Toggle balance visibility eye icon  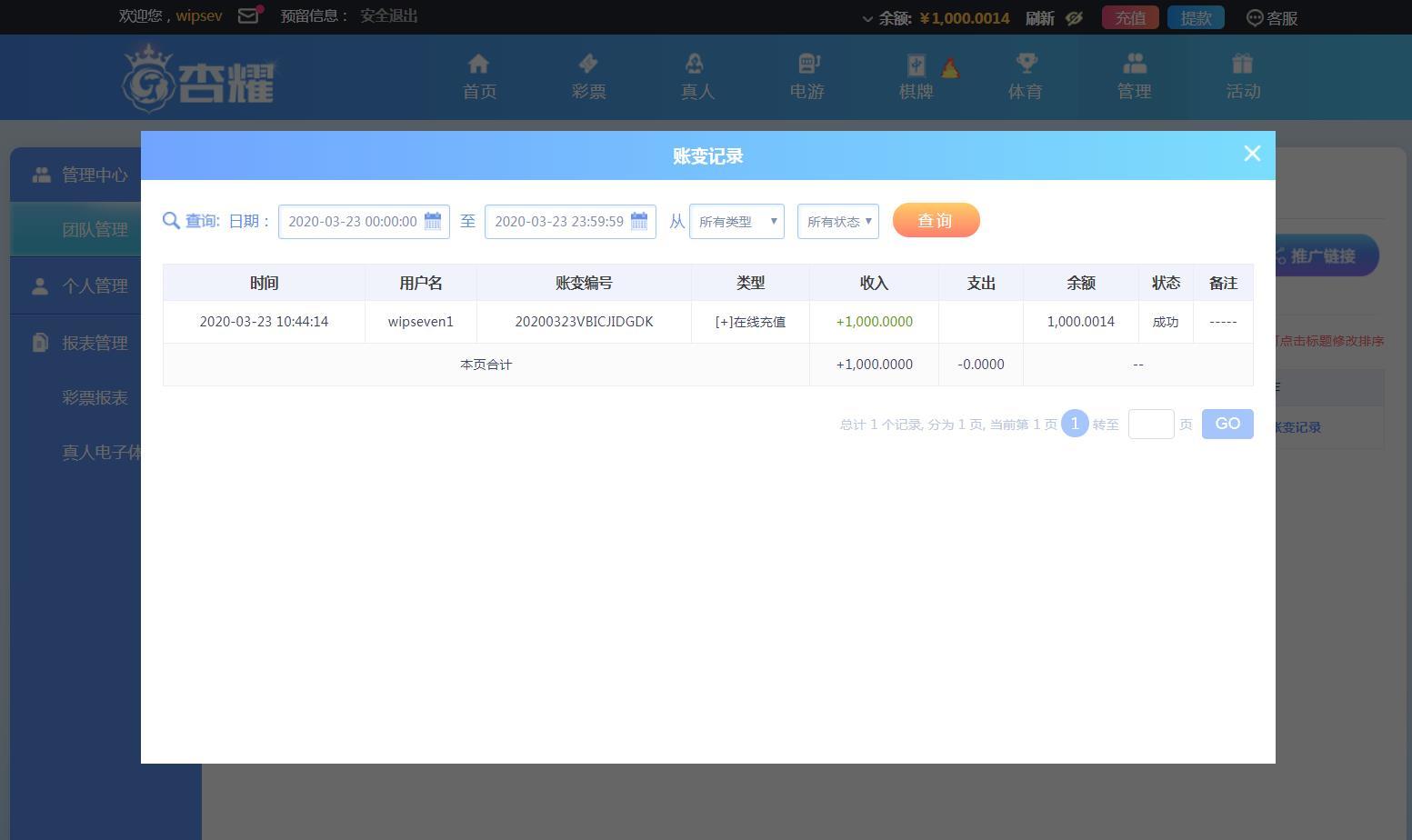point(1074,18)
